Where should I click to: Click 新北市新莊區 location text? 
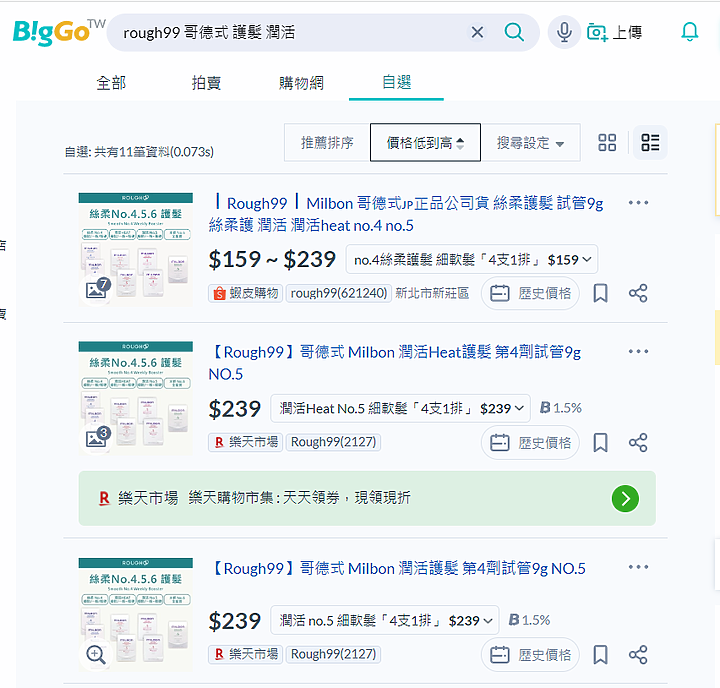tap(432, 293)
